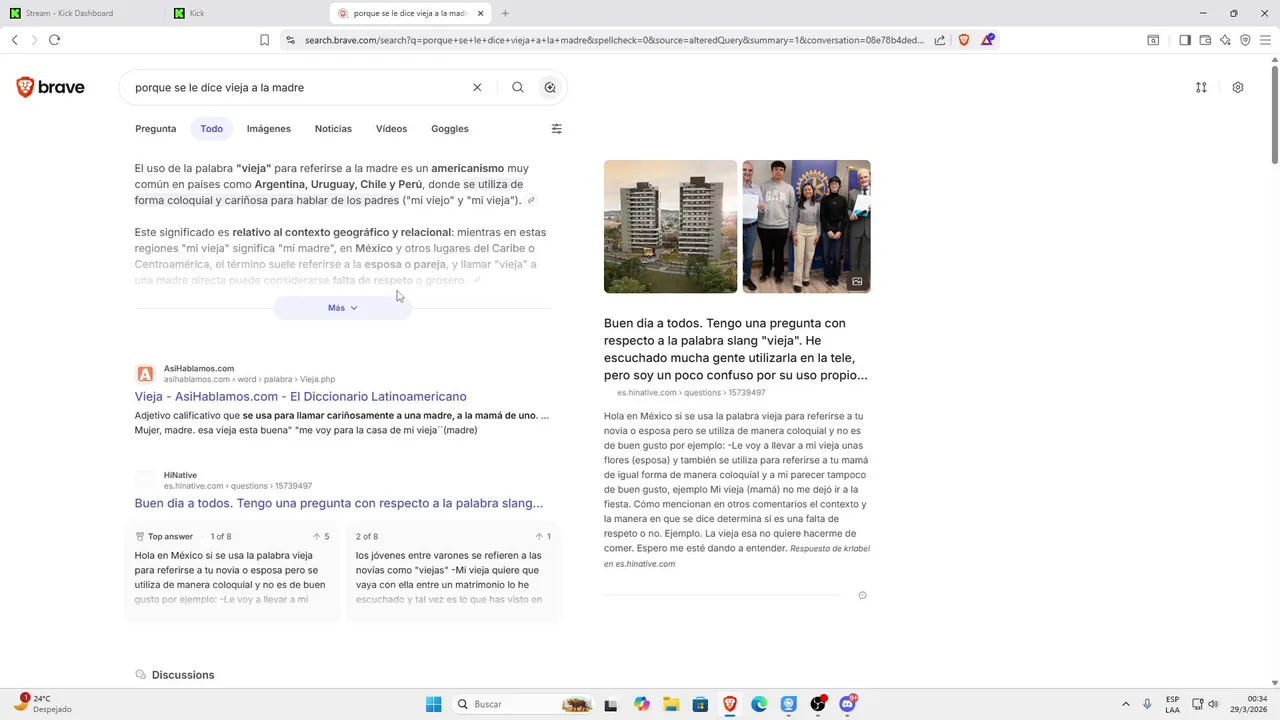Open the Brave Wallet icon
Image resolution: width=1280 pixels, height=720 pixels.
coord(1205,40)
